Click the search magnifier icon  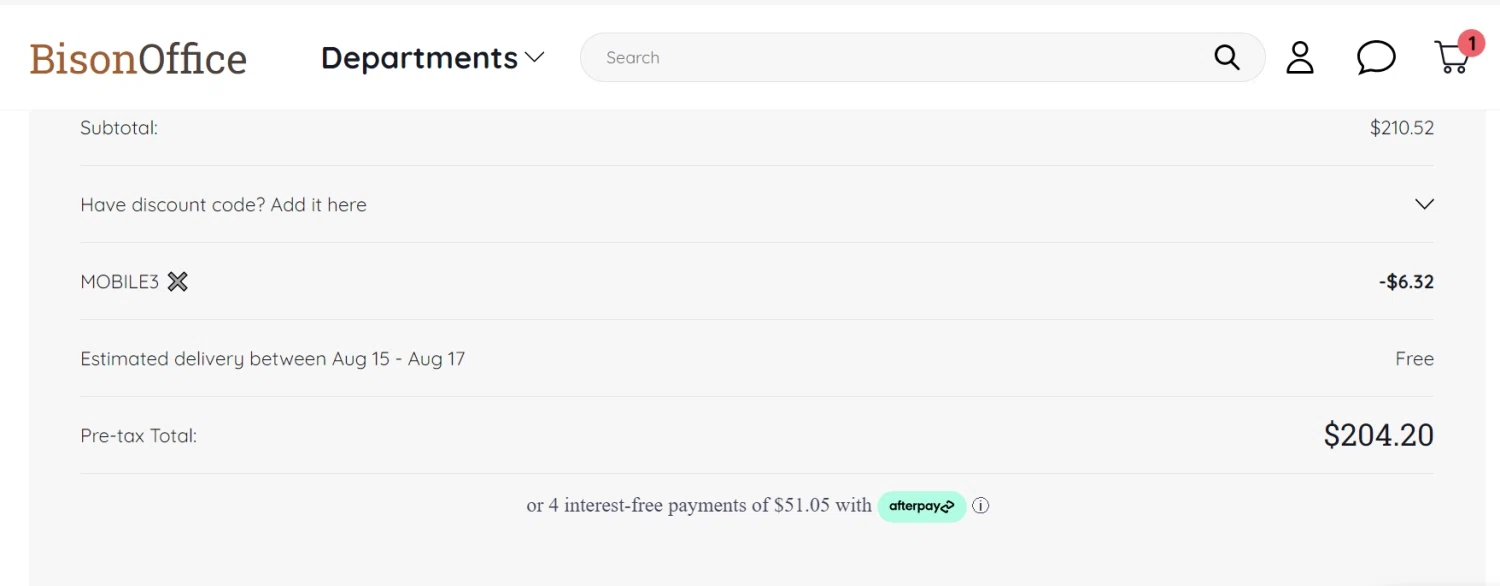[1227, 57]
